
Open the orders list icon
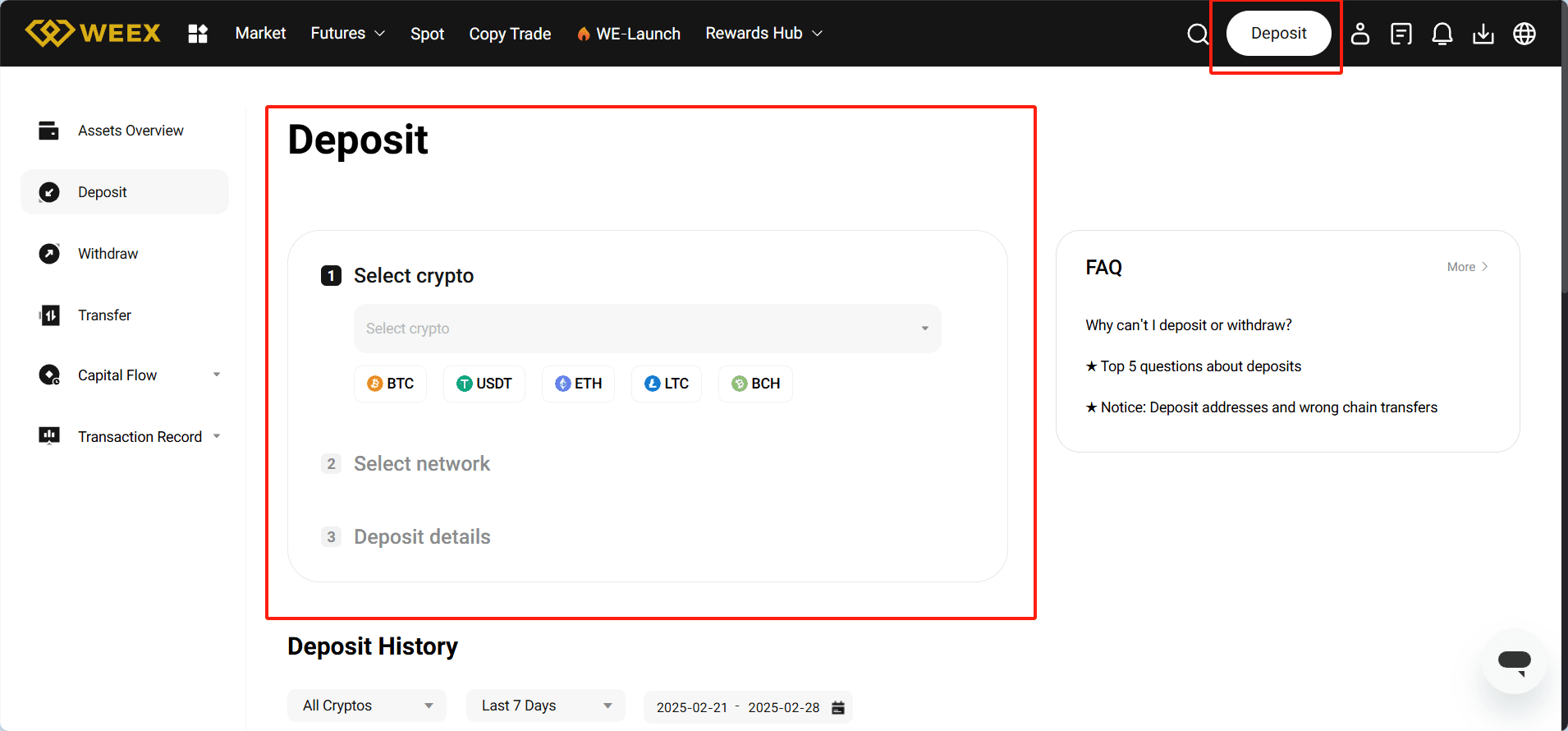[x=1401, y=34]
